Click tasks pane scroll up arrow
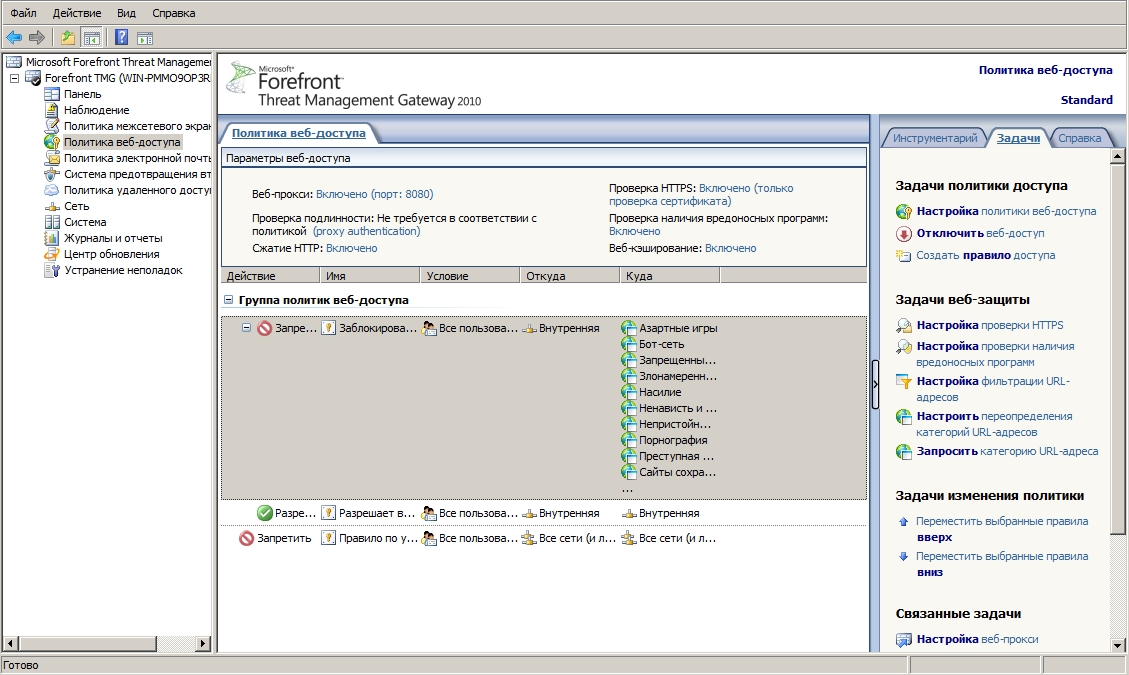The image size is (1129, 675). tap(1117, 156)
